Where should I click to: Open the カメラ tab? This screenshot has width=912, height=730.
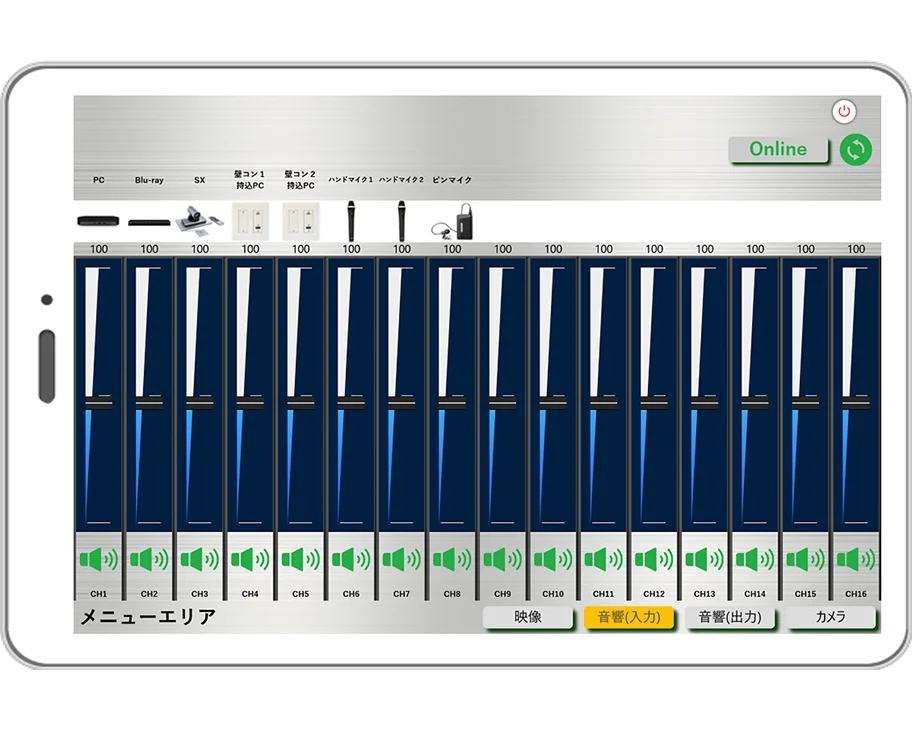830,618
